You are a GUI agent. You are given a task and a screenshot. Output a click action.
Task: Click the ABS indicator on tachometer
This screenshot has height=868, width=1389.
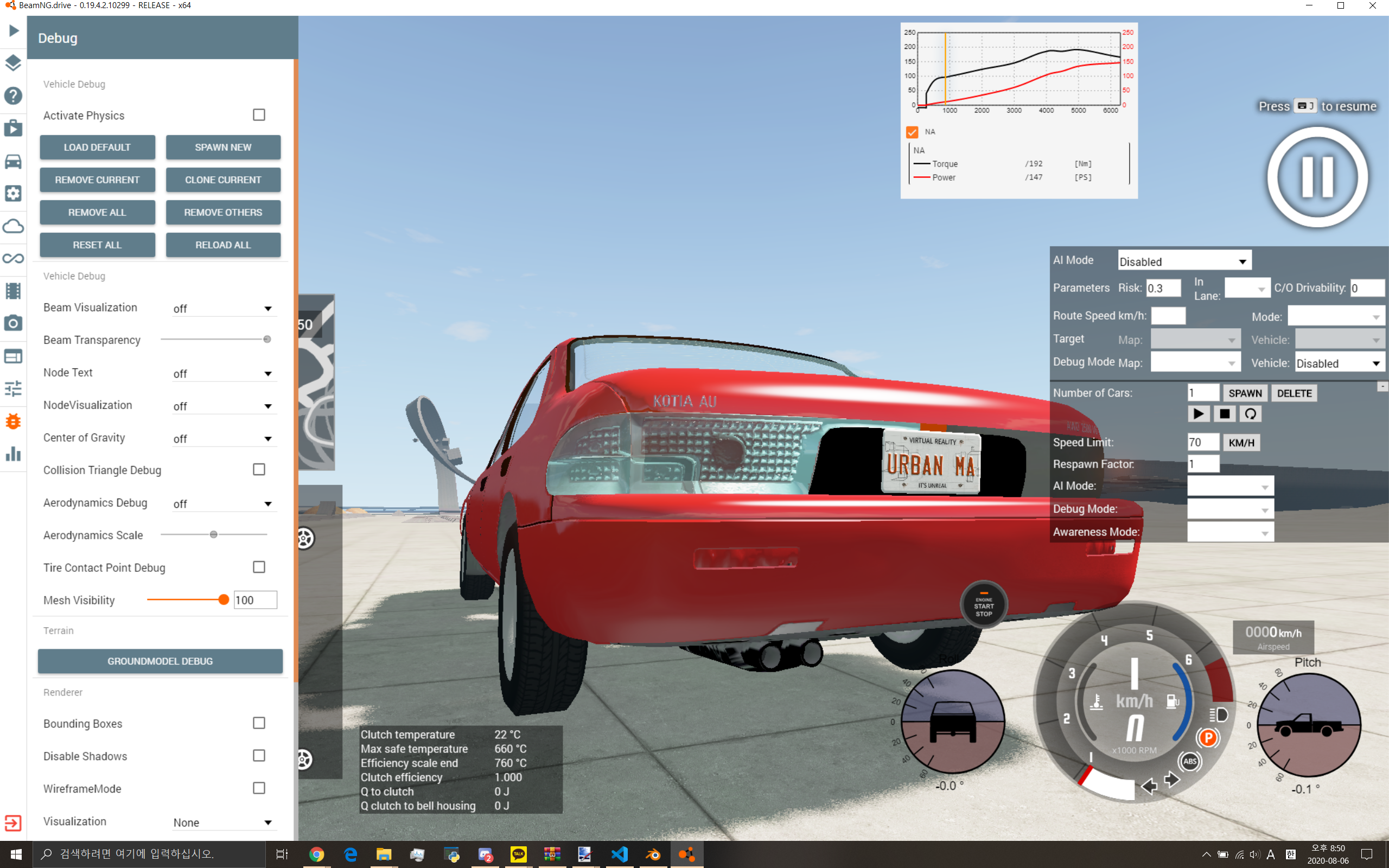tap(1190, 761)
